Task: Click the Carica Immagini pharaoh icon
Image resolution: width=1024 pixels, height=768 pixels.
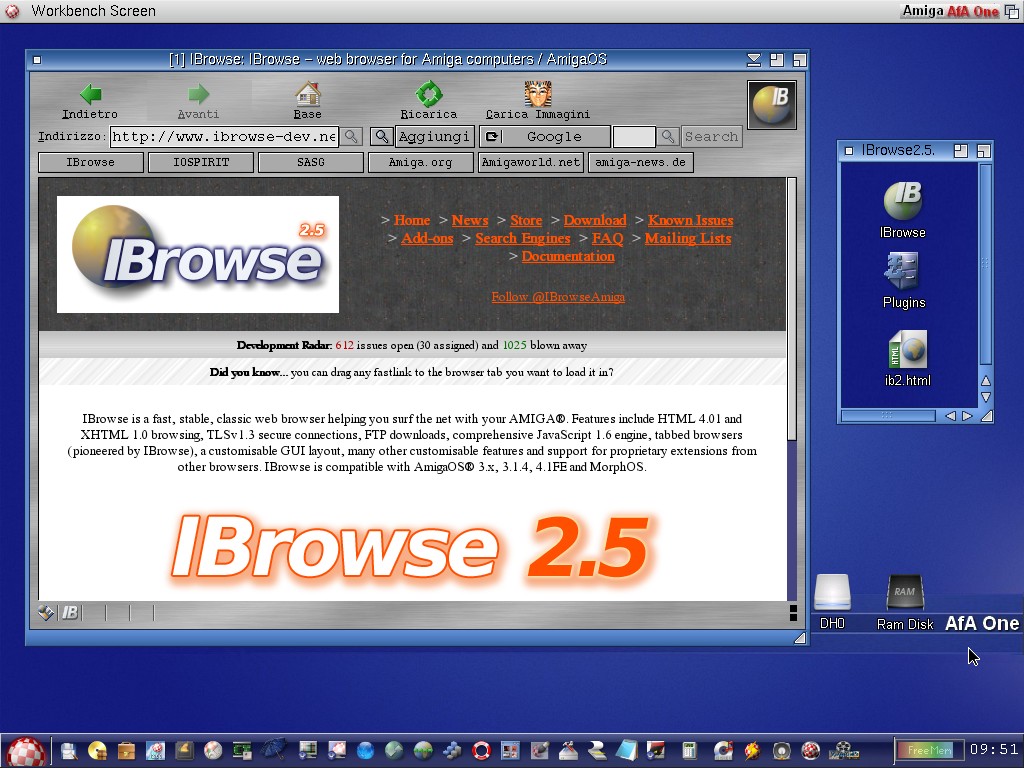Action: click(538, 95)
